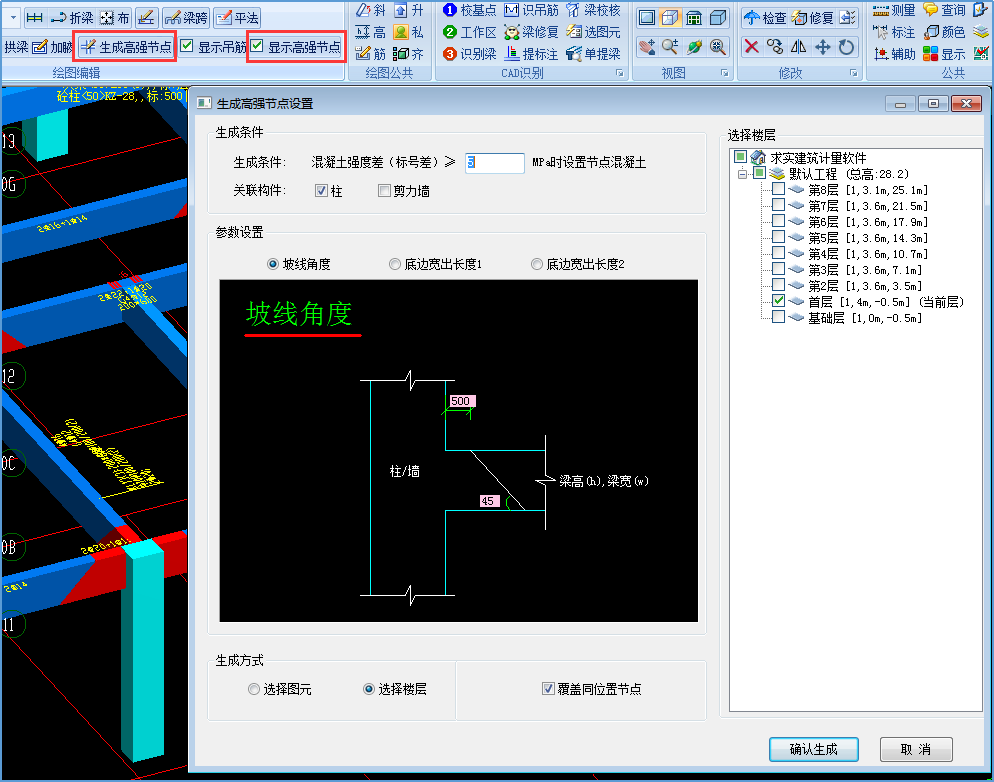Click the solid 3D cube view icon
994x782 pixels.
click(x=718, y=18)
